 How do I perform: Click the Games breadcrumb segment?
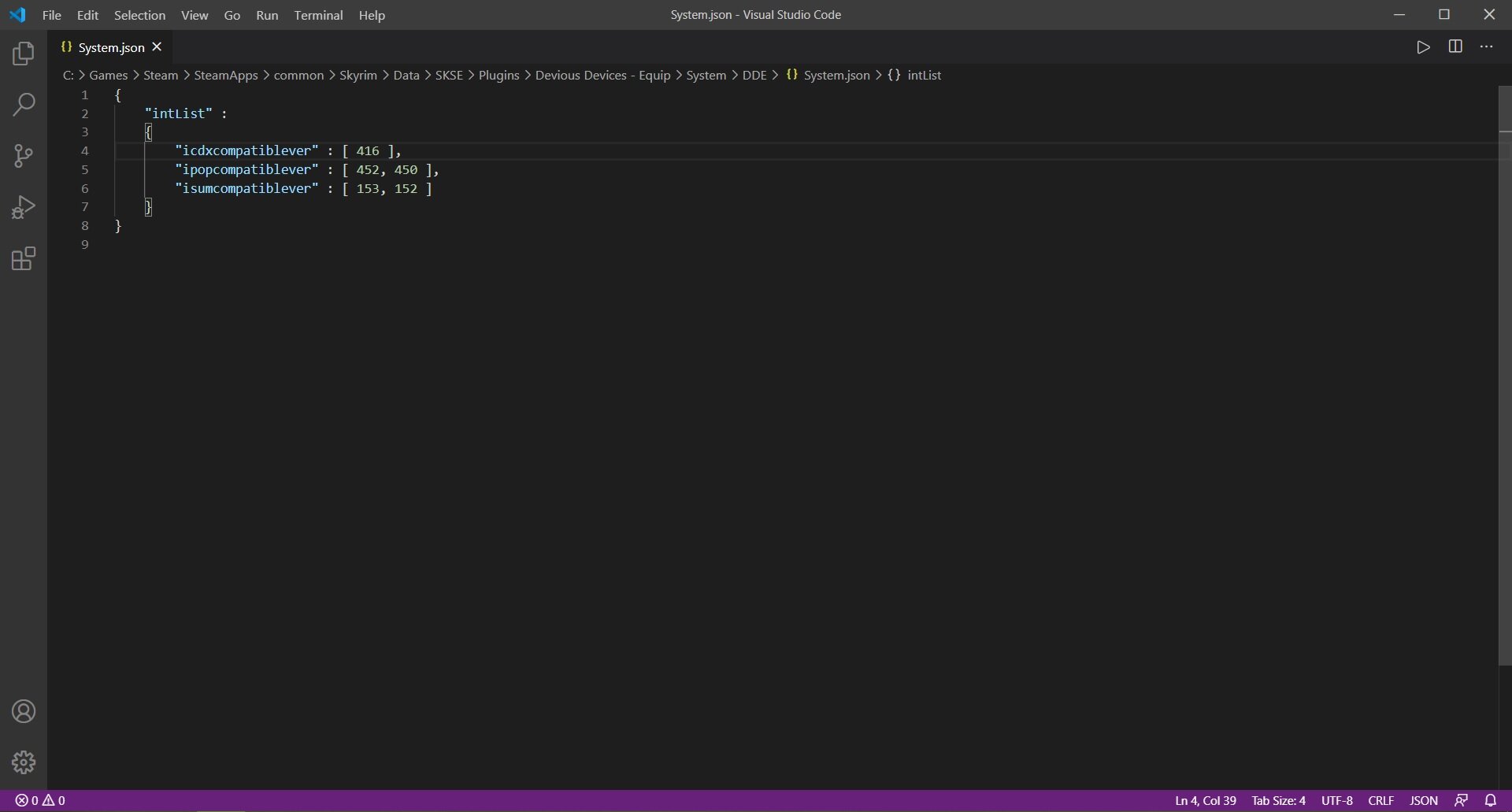coord(108,75)
